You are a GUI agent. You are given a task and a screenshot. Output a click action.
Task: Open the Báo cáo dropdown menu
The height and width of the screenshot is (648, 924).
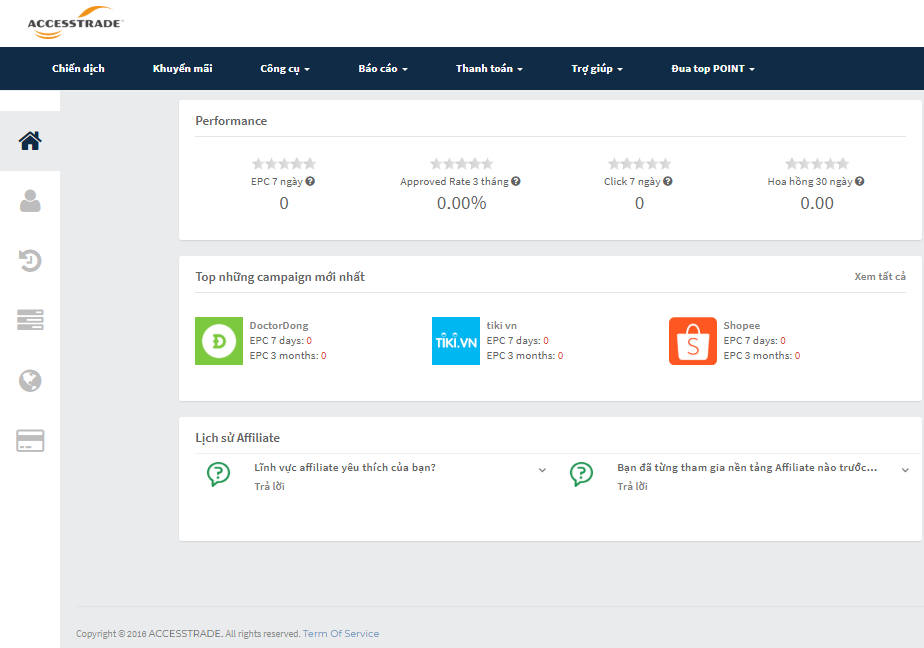click(383, 69)
